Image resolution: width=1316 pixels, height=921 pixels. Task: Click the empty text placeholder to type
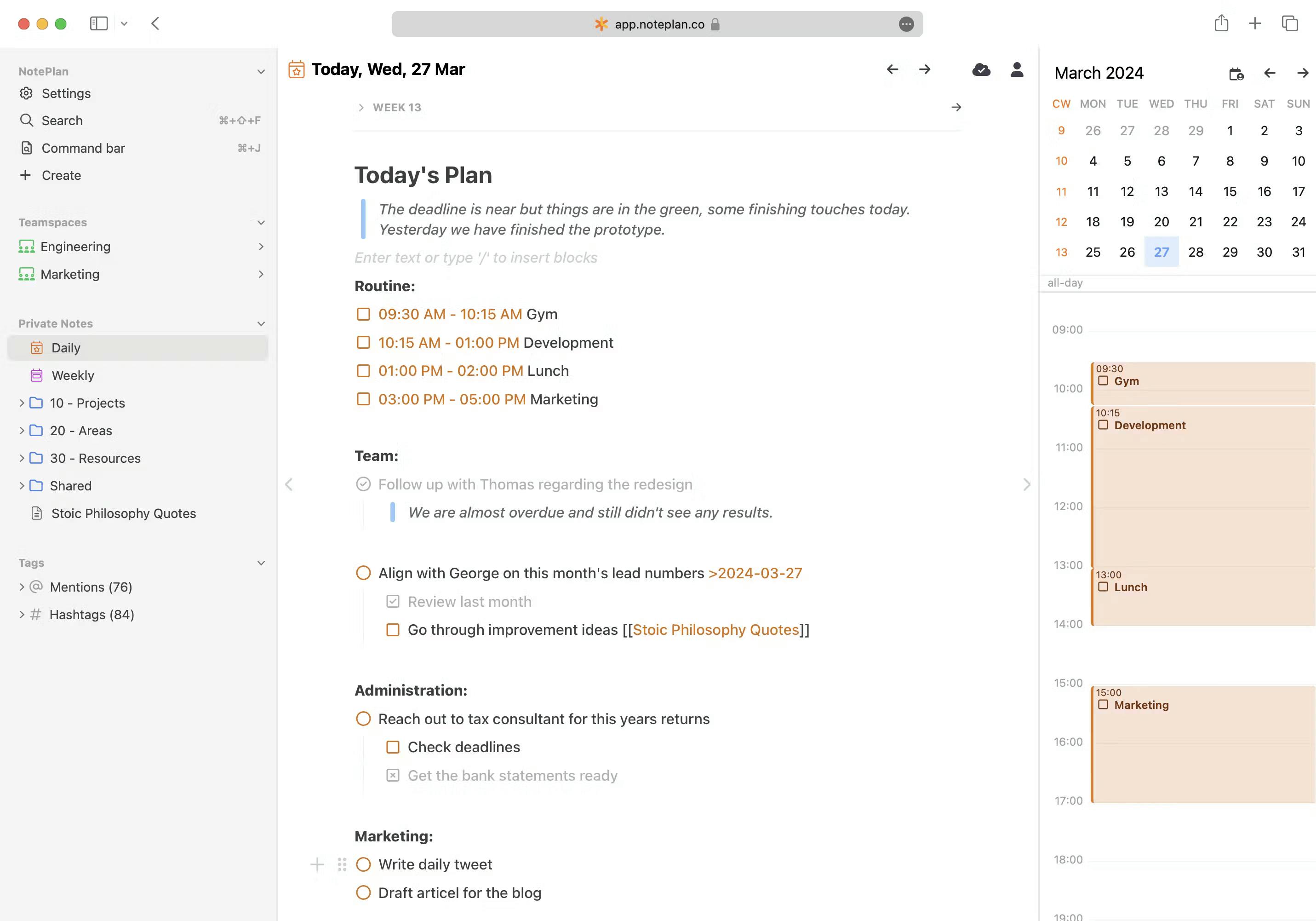coord(476,258)
